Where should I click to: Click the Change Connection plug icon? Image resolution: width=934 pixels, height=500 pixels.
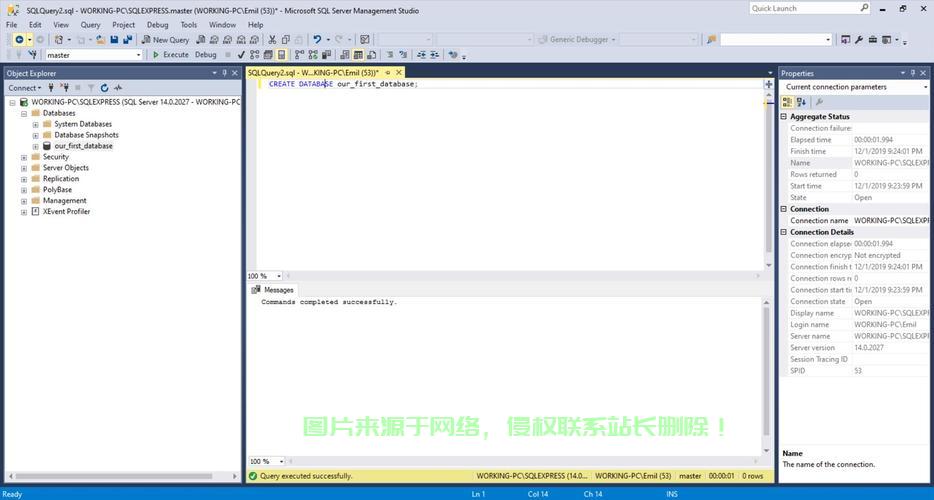click(x=33, y=55)
